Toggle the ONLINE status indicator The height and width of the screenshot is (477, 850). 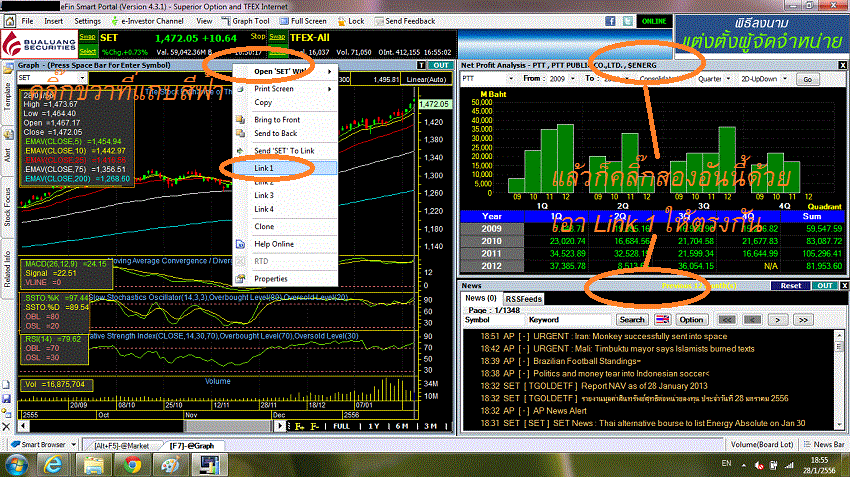point(654,21)
